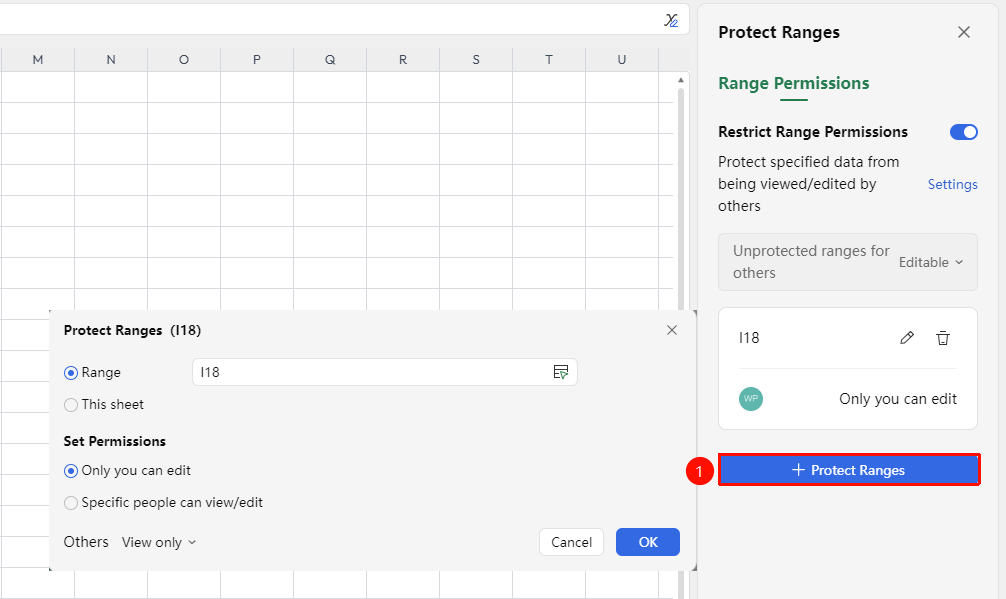The width and height of the screenshot is (1006, 599).
Task: Select column R header
Action: 403,60
